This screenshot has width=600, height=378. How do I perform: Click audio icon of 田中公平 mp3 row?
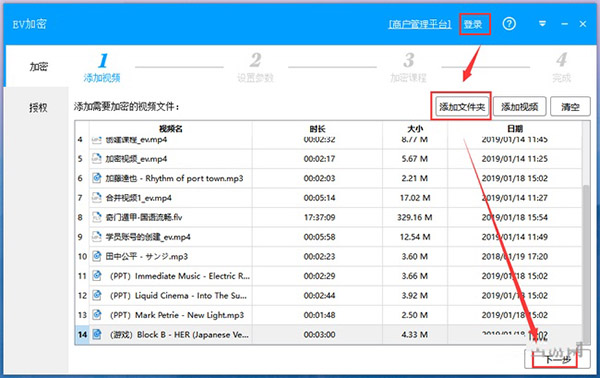(x=97, y=256)
